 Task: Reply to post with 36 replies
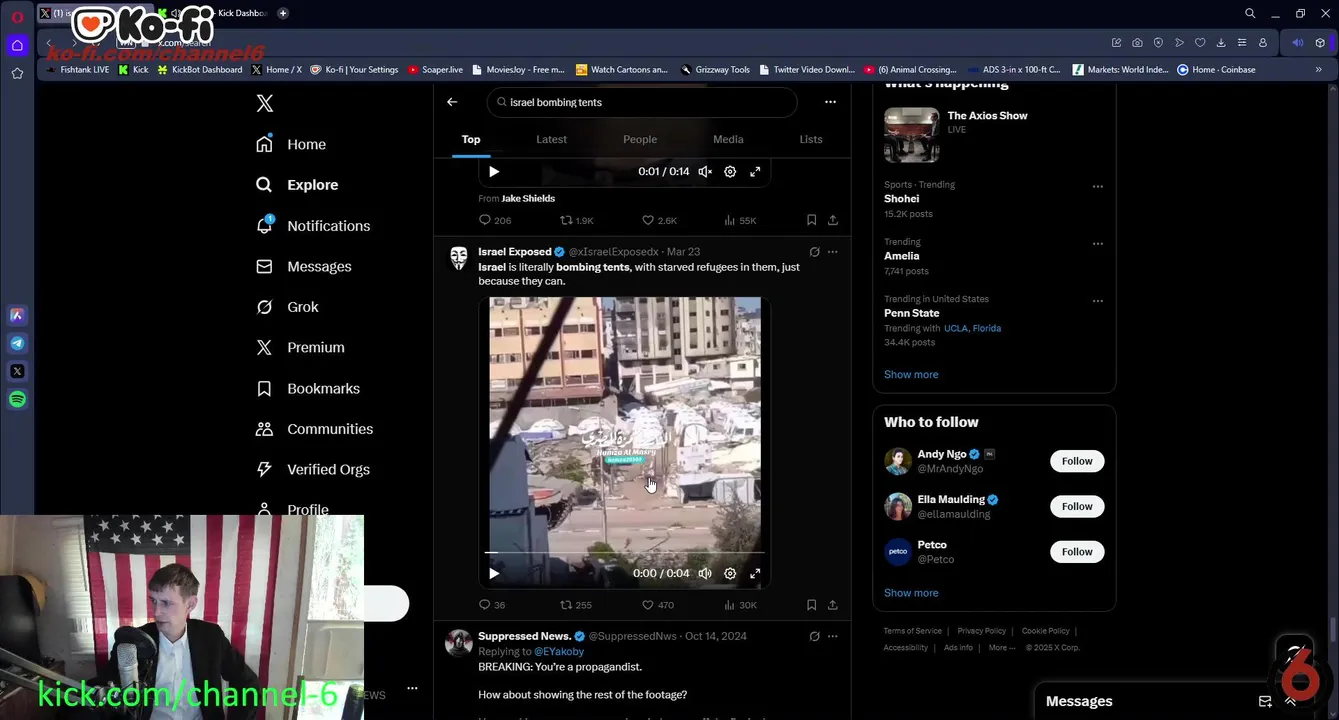tap(492, 605)
